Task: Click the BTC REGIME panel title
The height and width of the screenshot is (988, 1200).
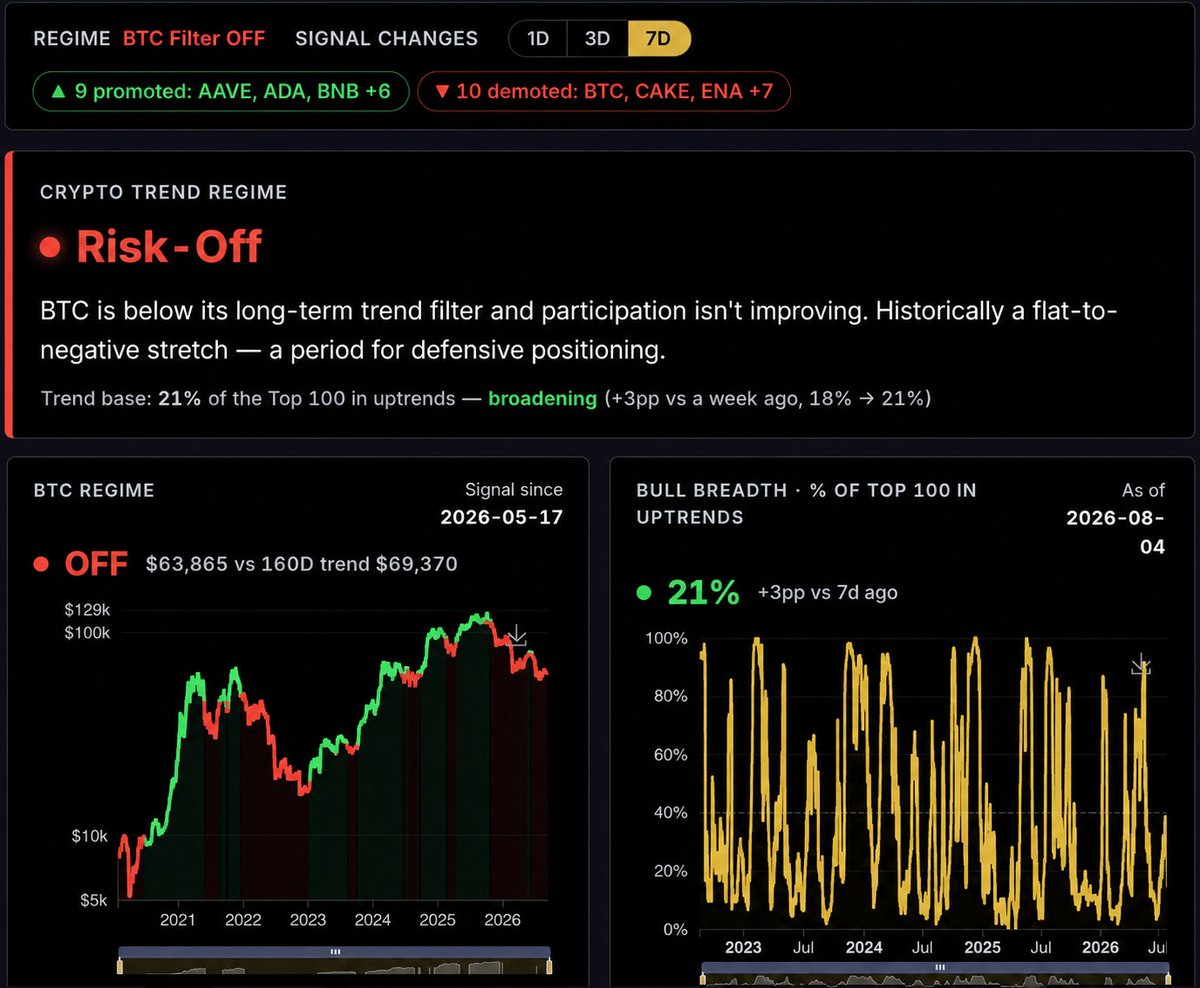Action: pyautogui.click(x=94, y=491)
